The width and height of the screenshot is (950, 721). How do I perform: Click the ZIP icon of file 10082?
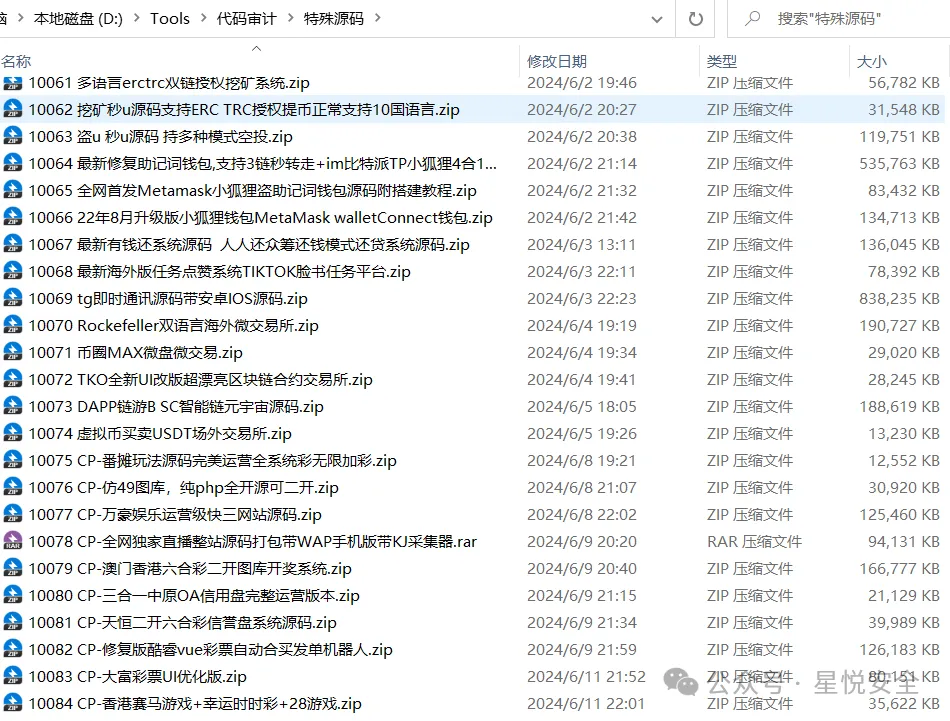[13, 649]
